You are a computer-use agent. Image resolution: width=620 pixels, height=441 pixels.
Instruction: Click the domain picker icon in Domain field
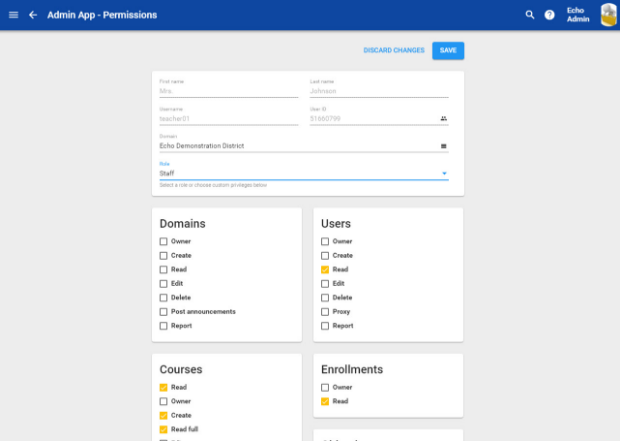(x=443, y=146)
